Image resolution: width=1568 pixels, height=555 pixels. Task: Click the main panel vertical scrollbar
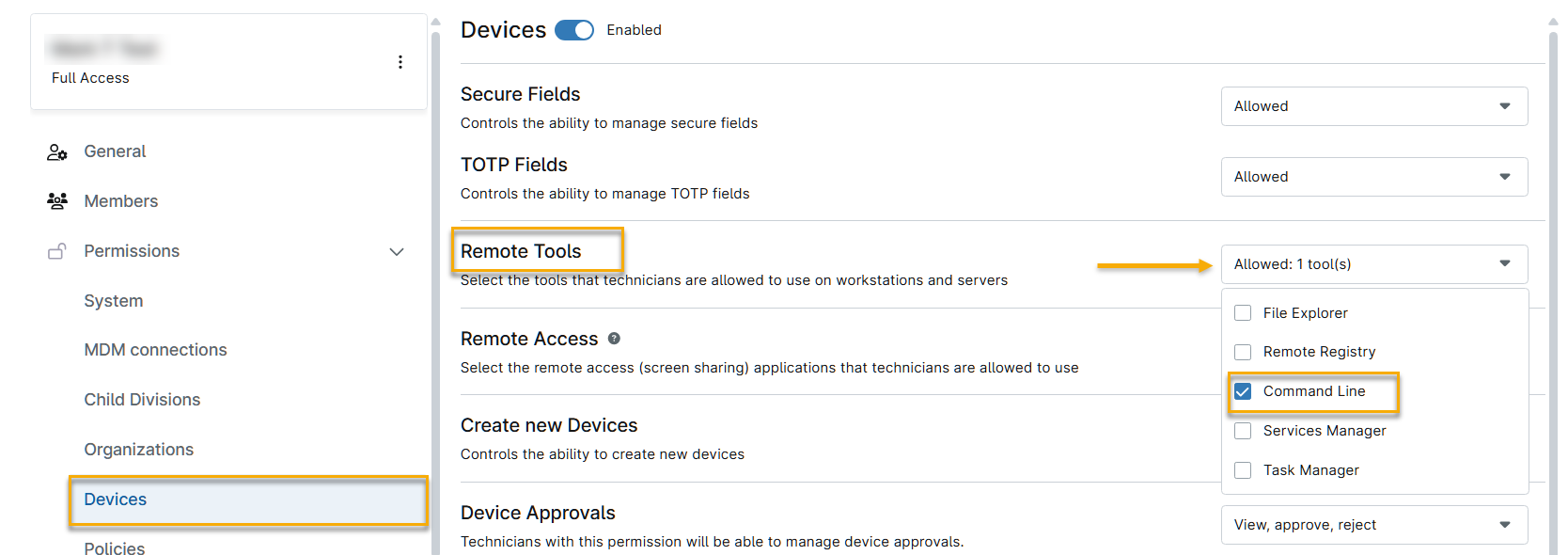point(1553,292)
